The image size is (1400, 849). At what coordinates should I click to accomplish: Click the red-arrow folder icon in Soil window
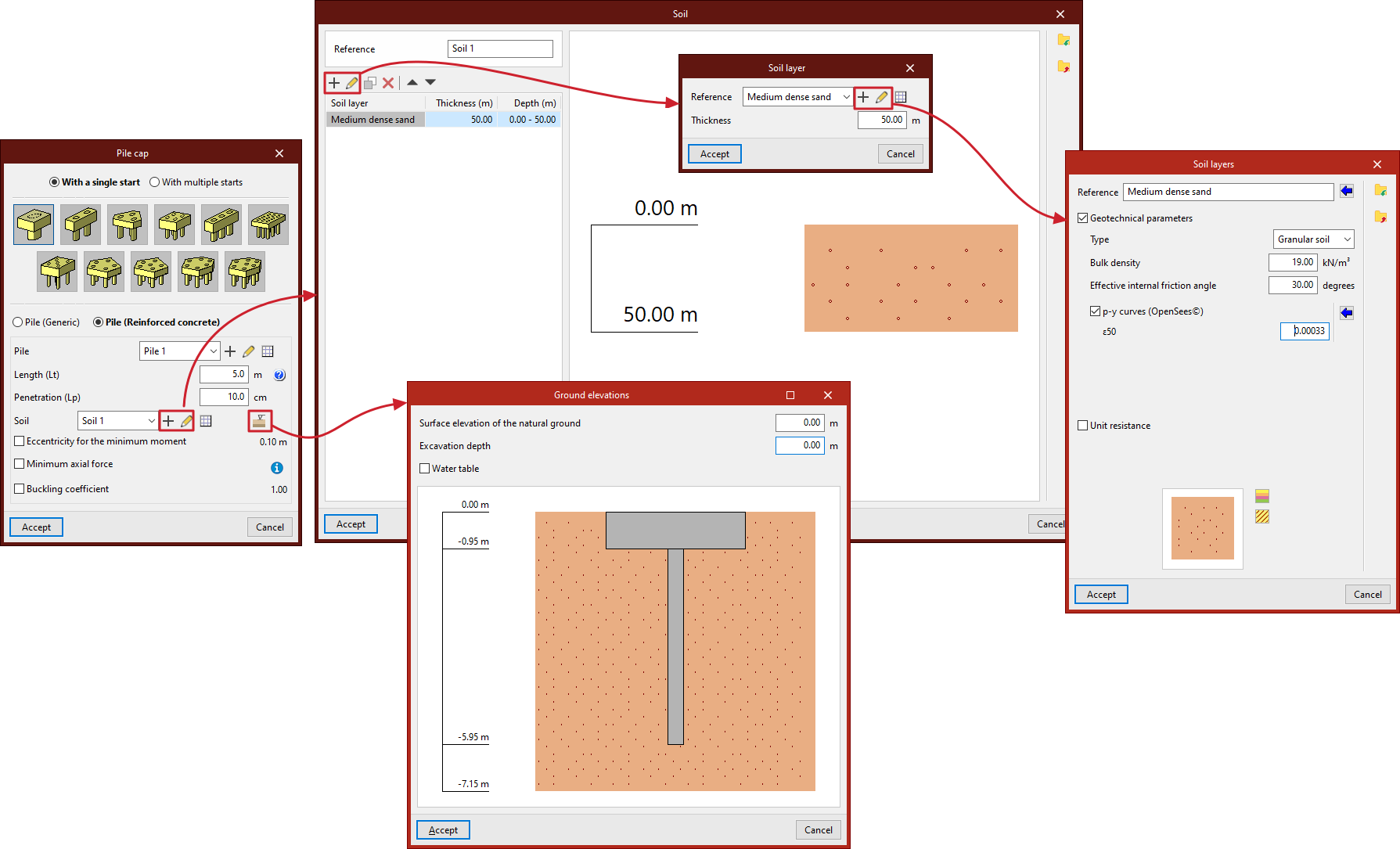coord(1063,67)
